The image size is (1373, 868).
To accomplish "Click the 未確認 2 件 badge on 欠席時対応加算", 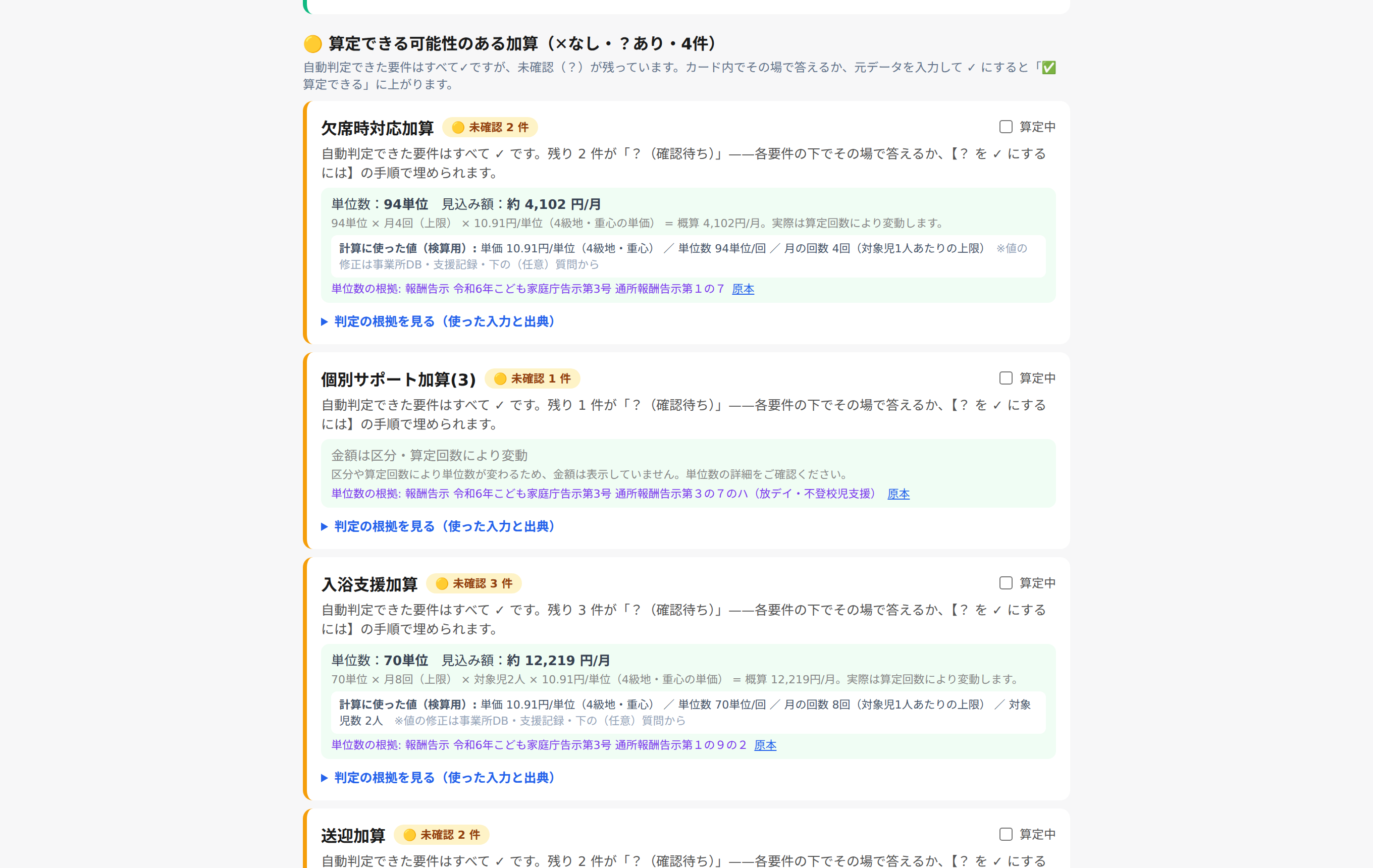I will (490, 127).
